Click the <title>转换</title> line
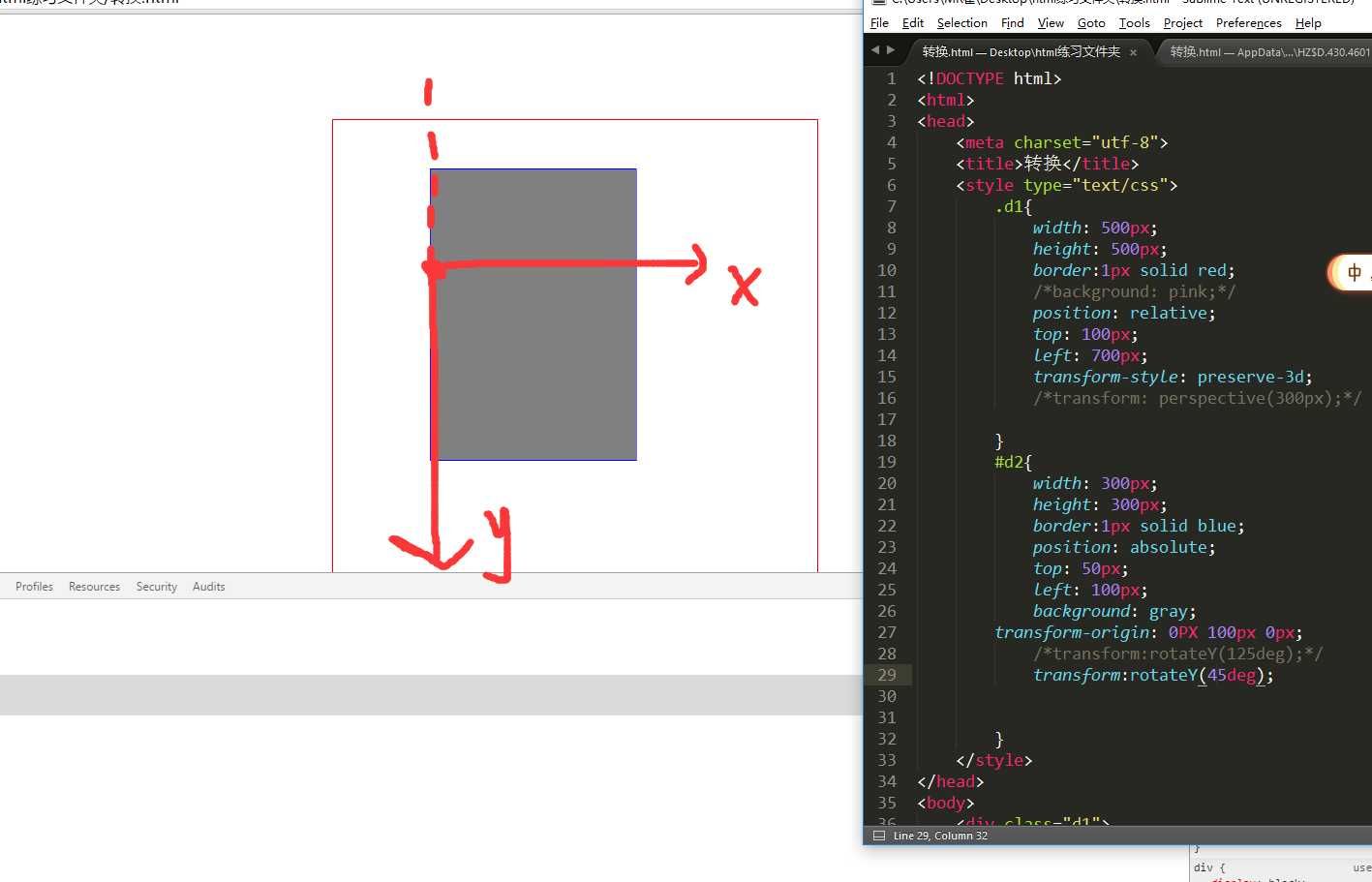This screenshot has width=1372, height=882. coord(1047,164)
